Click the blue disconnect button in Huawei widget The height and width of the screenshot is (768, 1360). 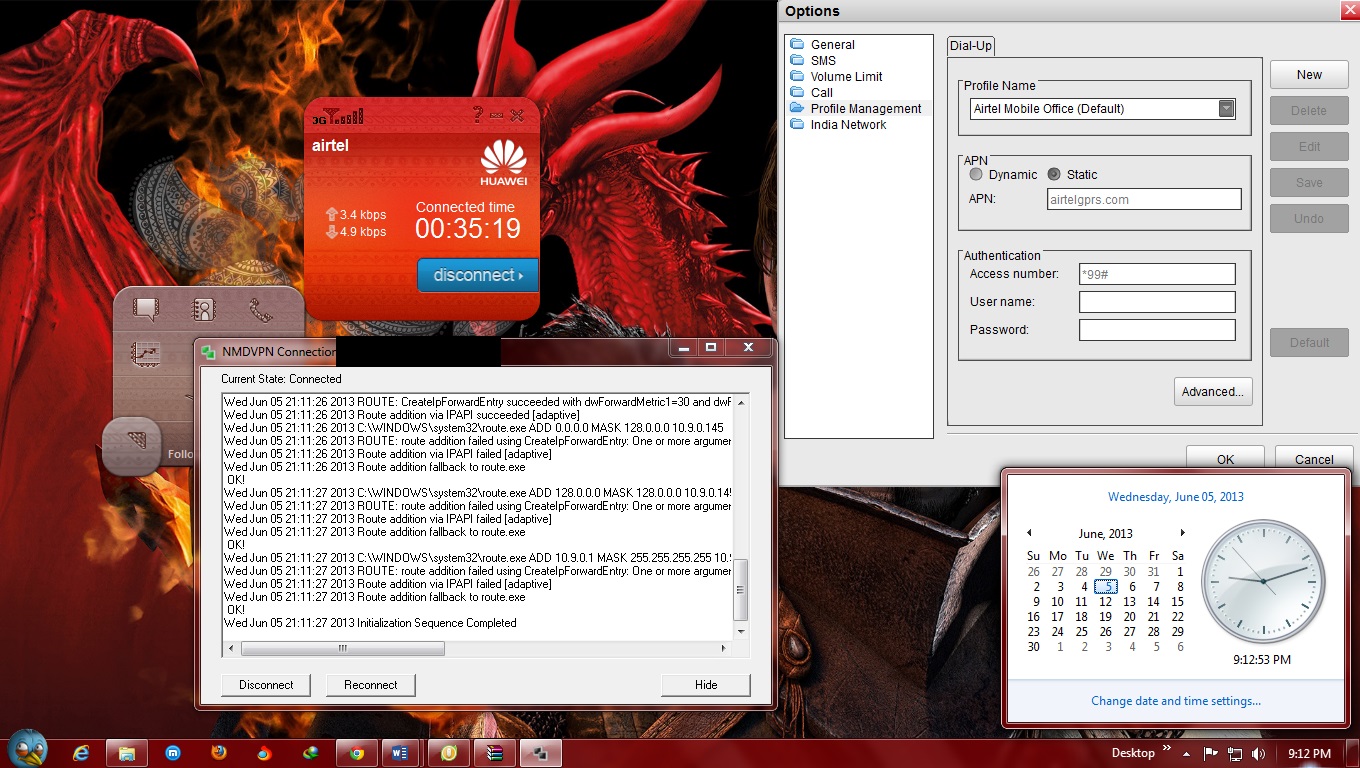(x=478, y=275)
